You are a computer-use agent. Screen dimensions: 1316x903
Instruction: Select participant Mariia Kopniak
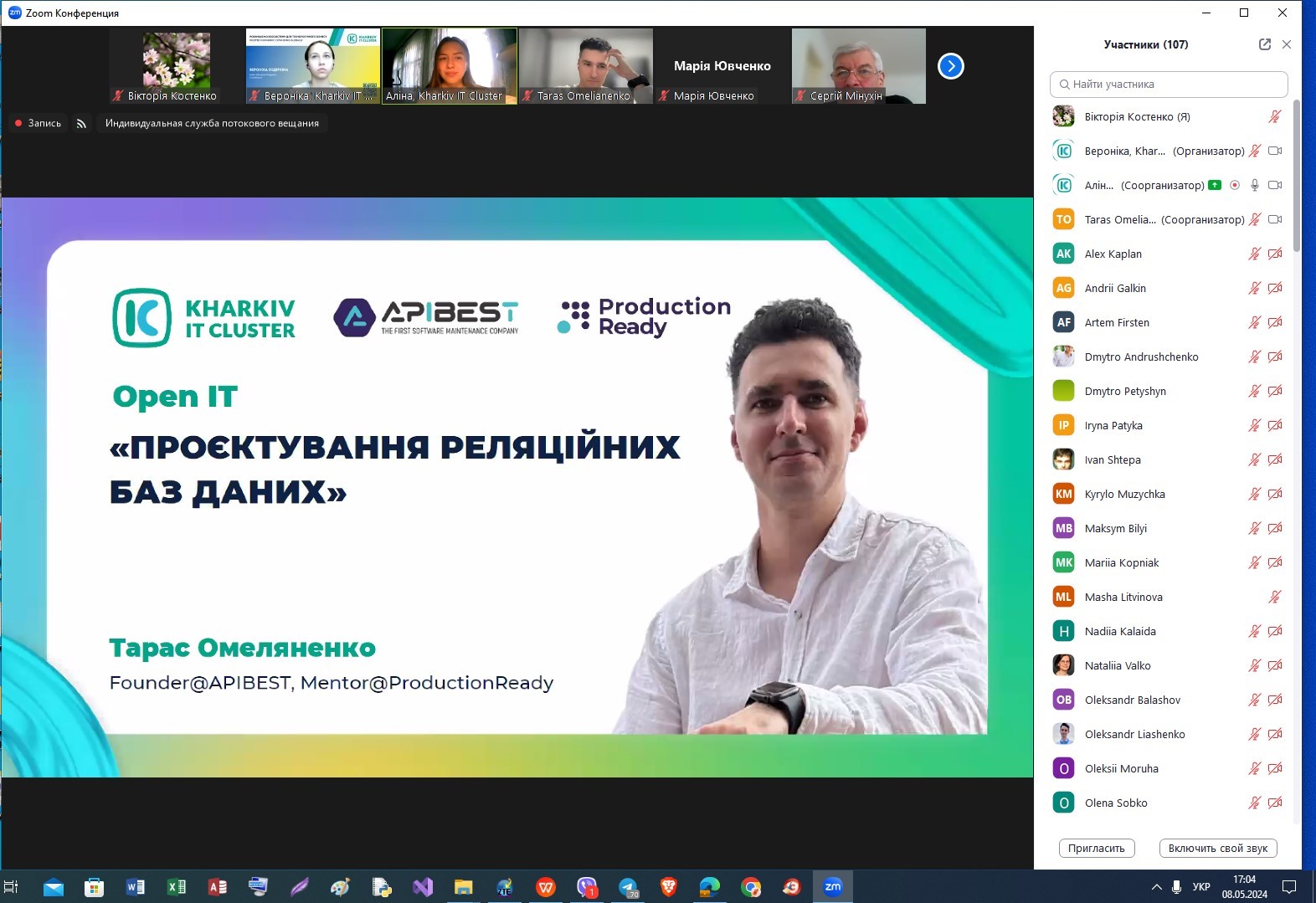pos(1169,562)
